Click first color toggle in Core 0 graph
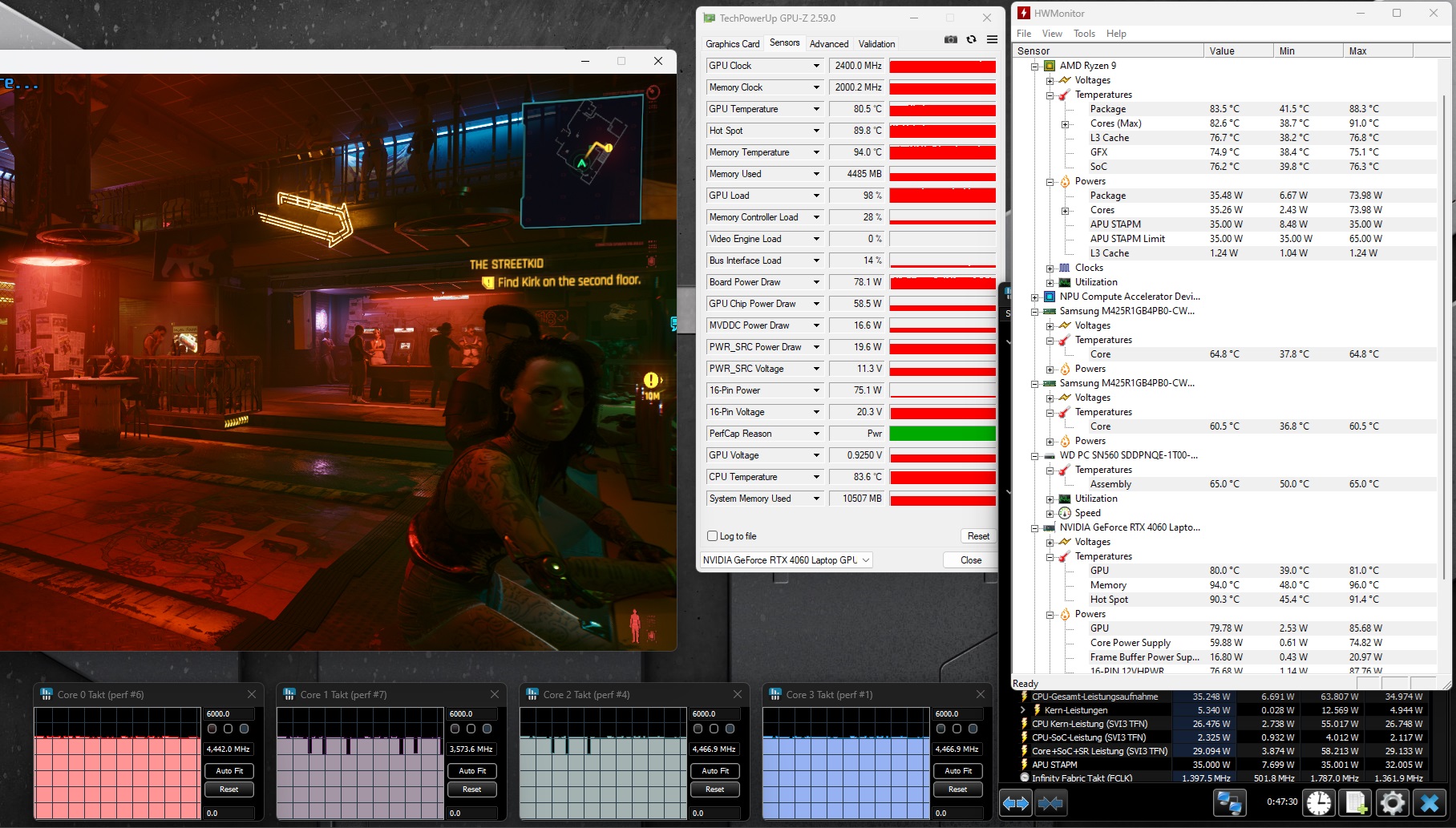Screen dimensions: 1456x828 pyautogui.click(x=212, y=729)
